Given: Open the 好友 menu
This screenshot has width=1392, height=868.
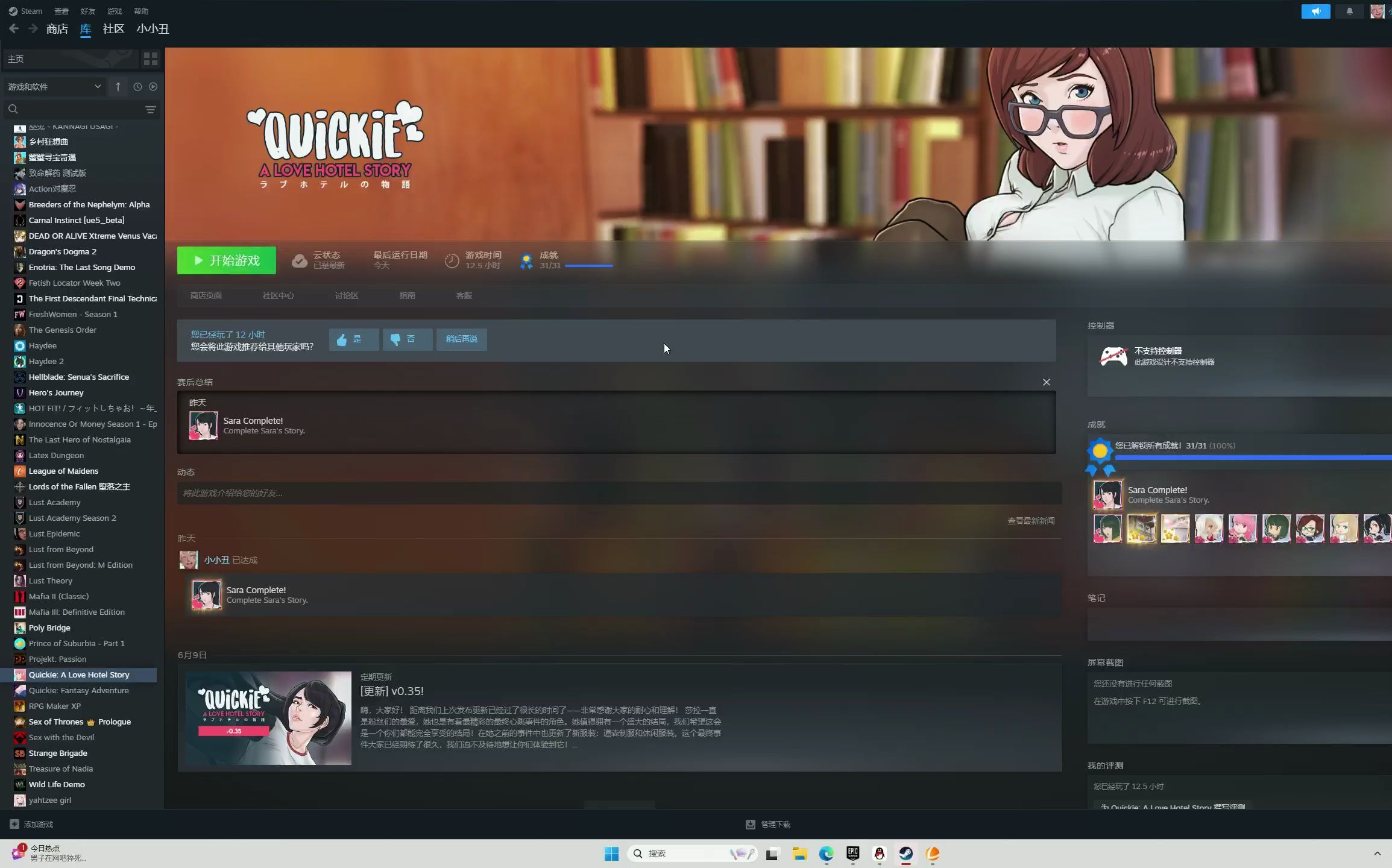Looking at the screenshot, I should pos(88,11).
